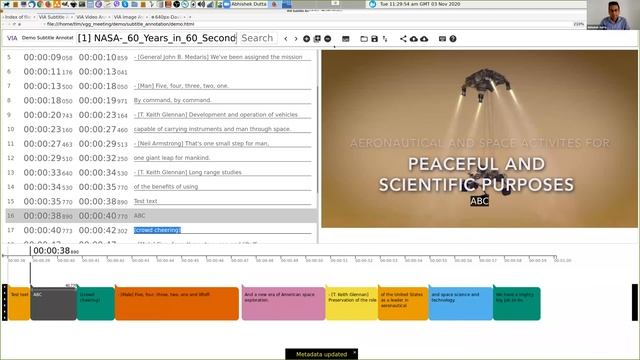Click the add multiple files icon
Viewport: 640px width, 360px height.
(317, 39)
